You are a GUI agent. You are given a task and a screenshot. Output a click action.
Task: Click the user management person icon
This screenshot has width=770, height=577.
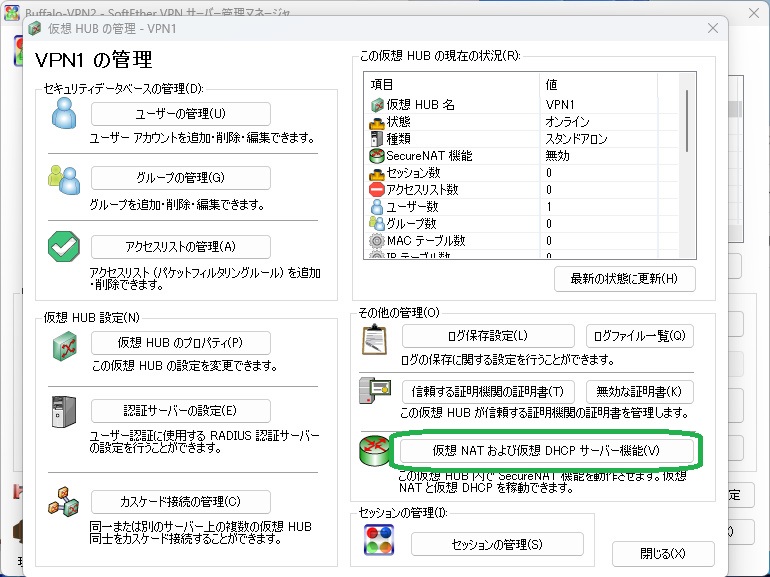(x=64, y=113)
